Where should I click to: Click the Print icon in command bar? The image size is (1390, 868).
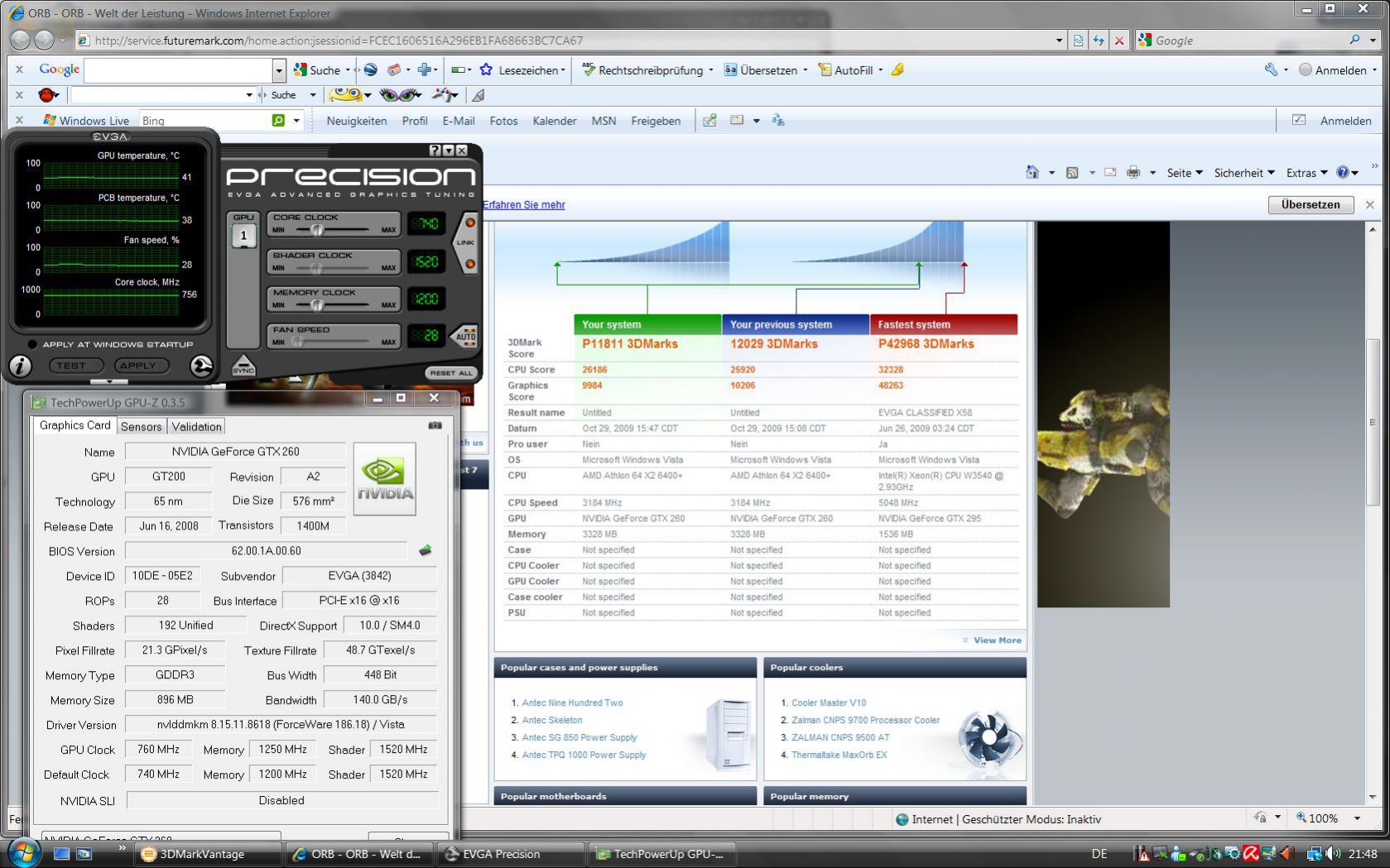point(1133,172)
